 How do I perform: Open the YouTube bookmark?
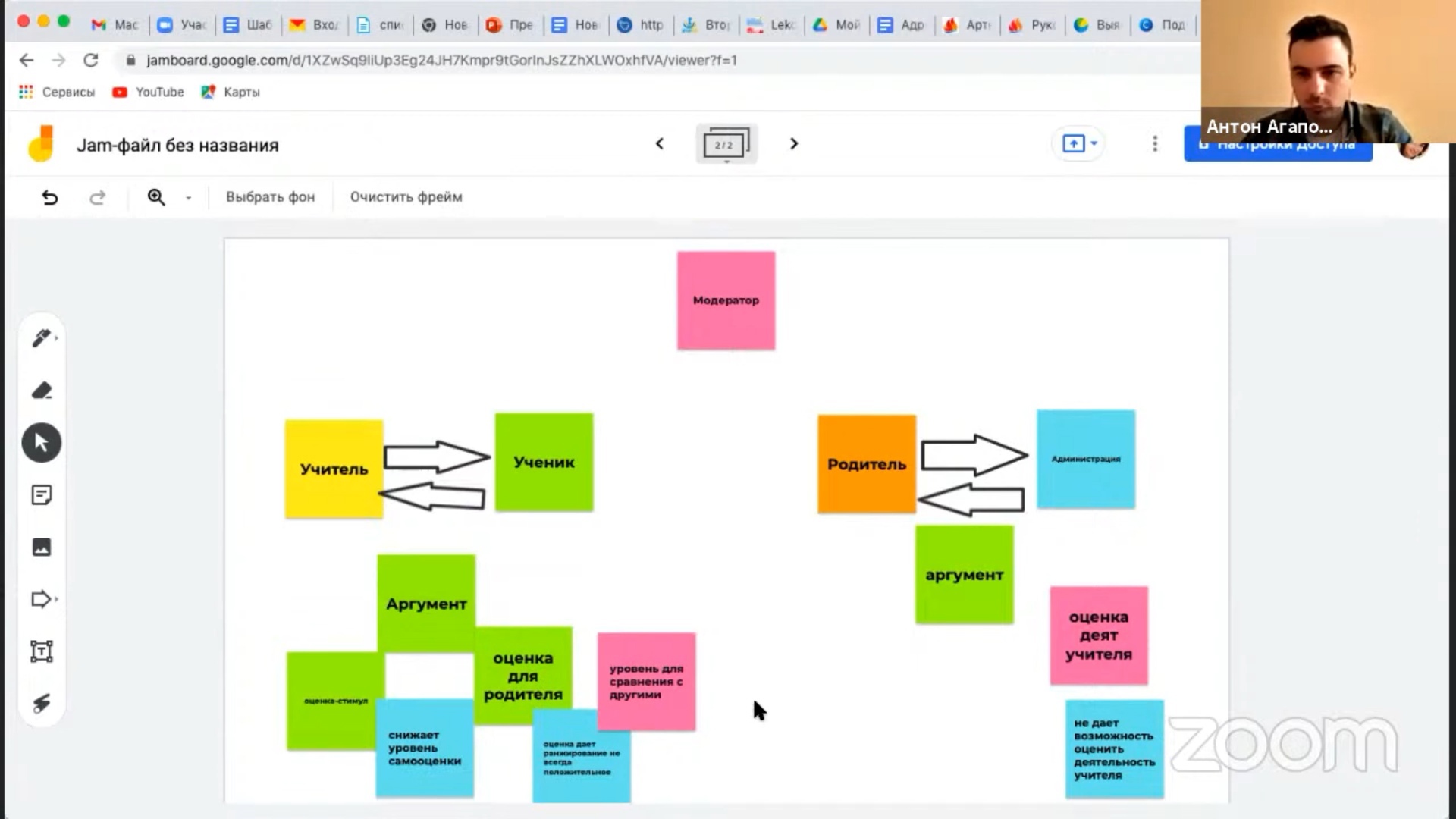point(149,92)
